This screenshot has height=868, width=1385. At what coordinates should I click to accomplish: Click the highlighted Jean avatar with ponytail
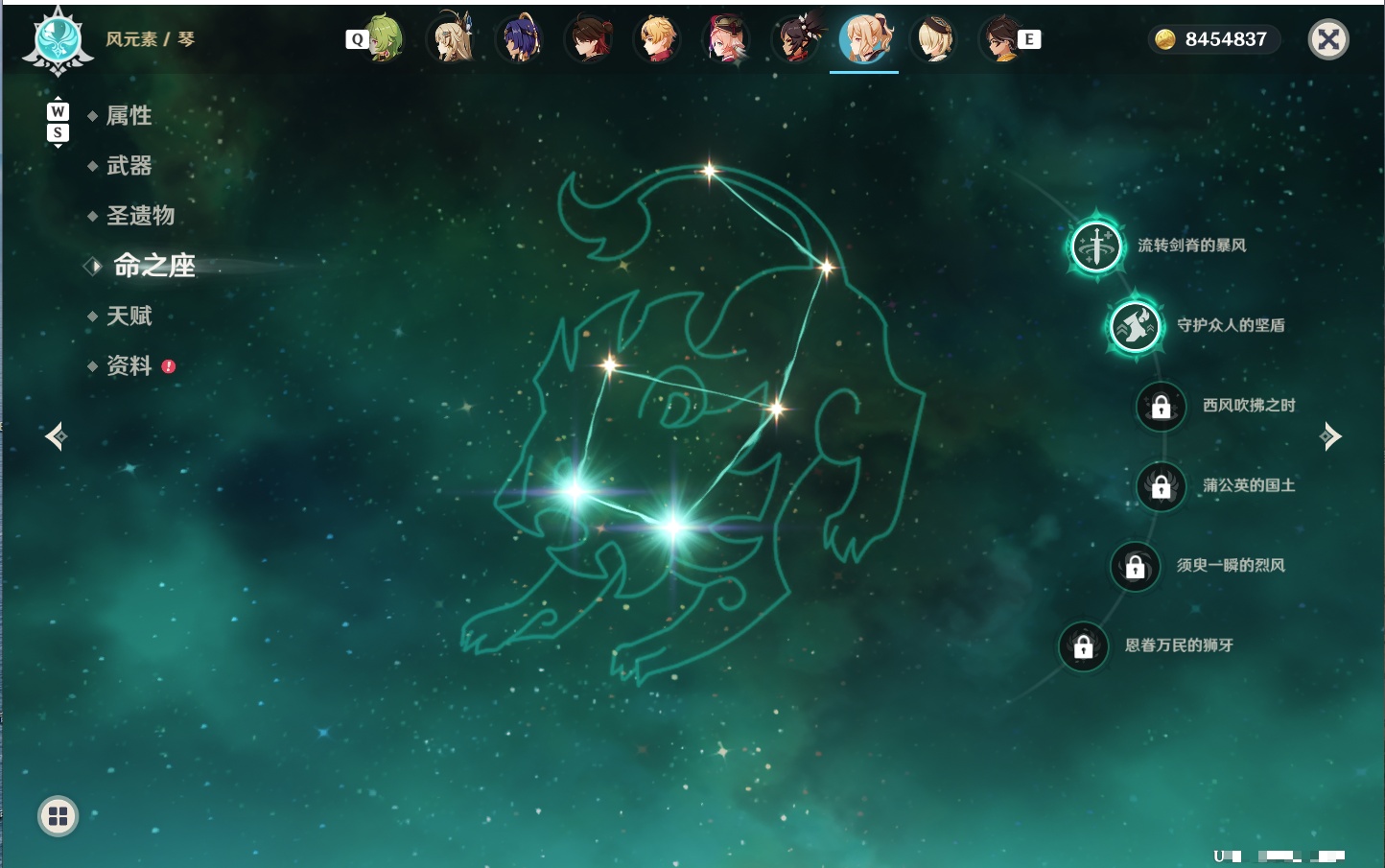click(x=864, y=38)
